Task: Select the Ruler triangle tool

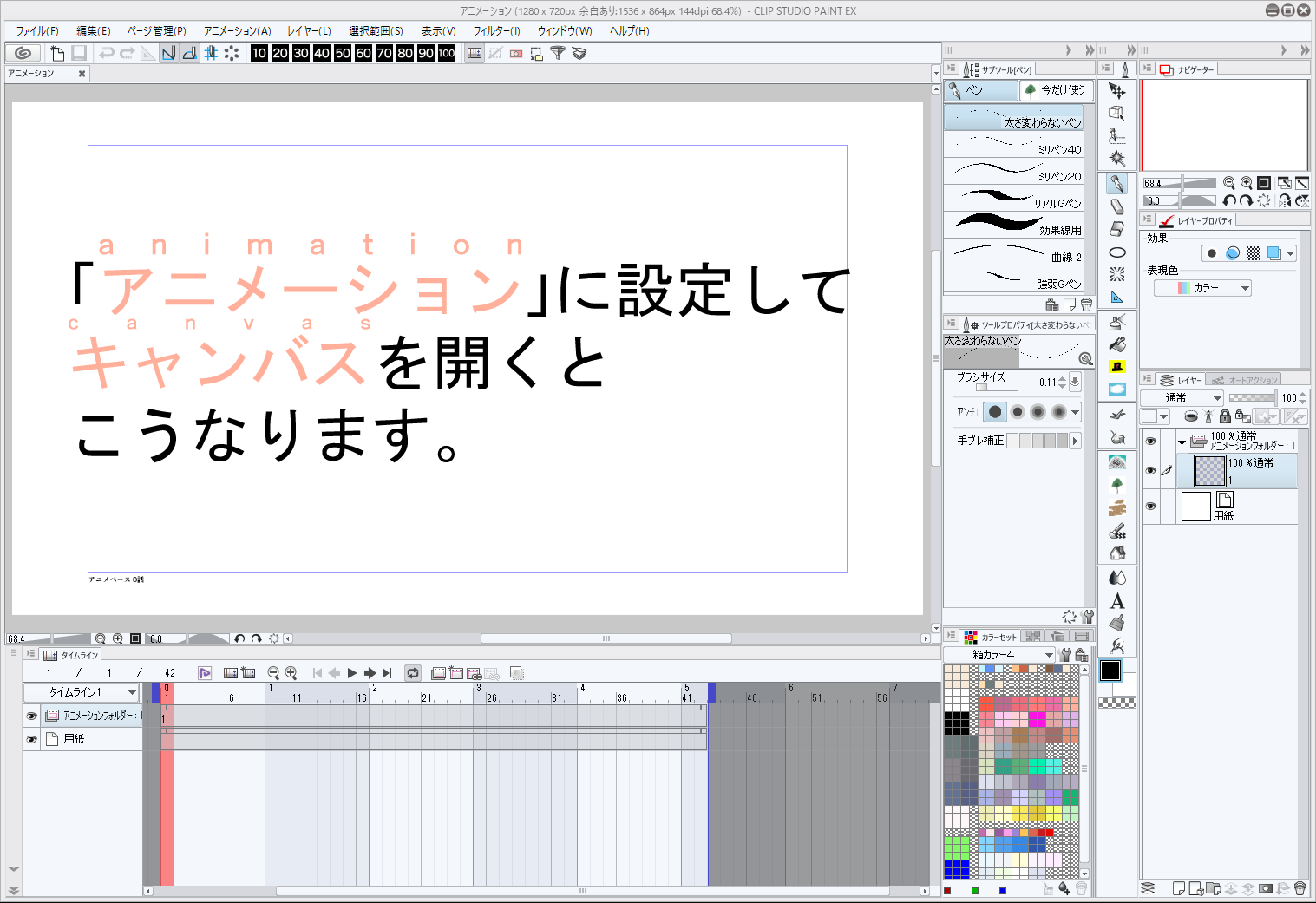Action: (1117, 298)
